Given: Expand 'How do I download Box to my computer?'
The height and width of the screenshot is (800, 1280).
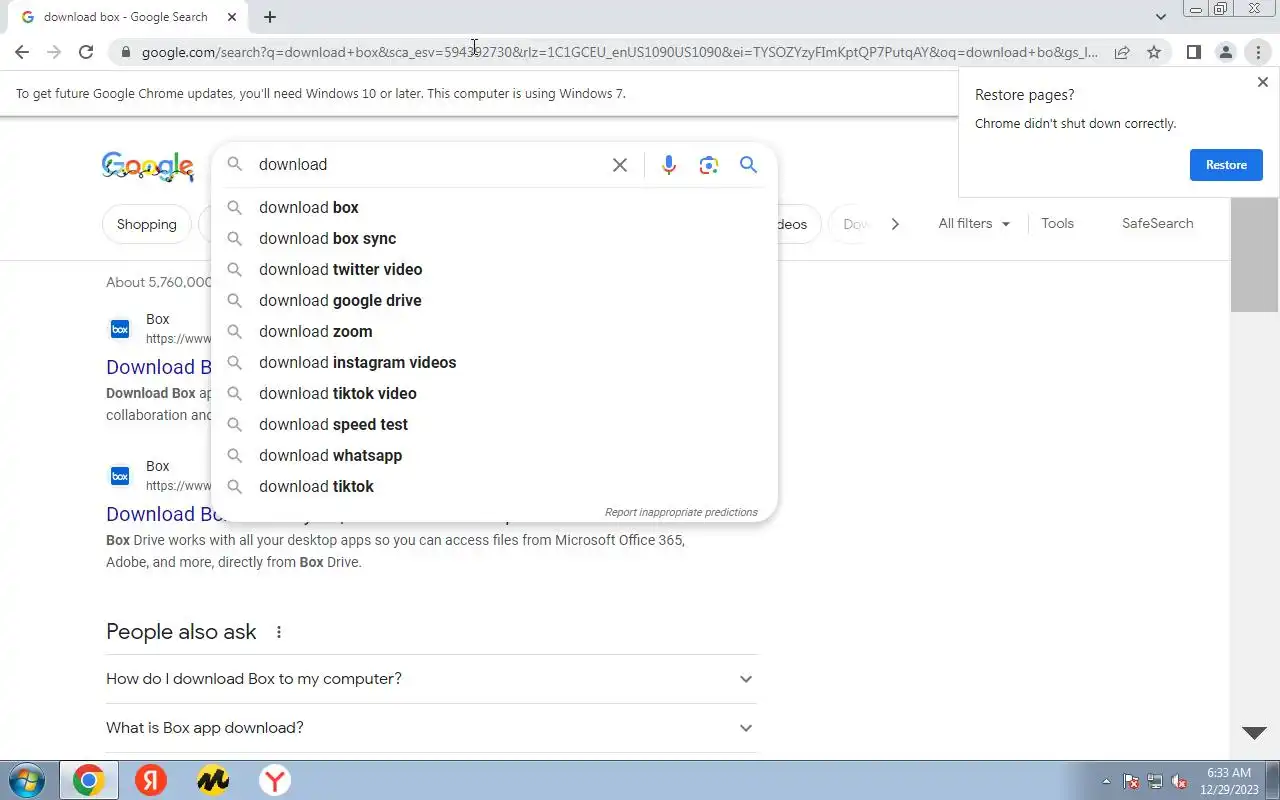Looking at the screenshot, I should (431, 679).
